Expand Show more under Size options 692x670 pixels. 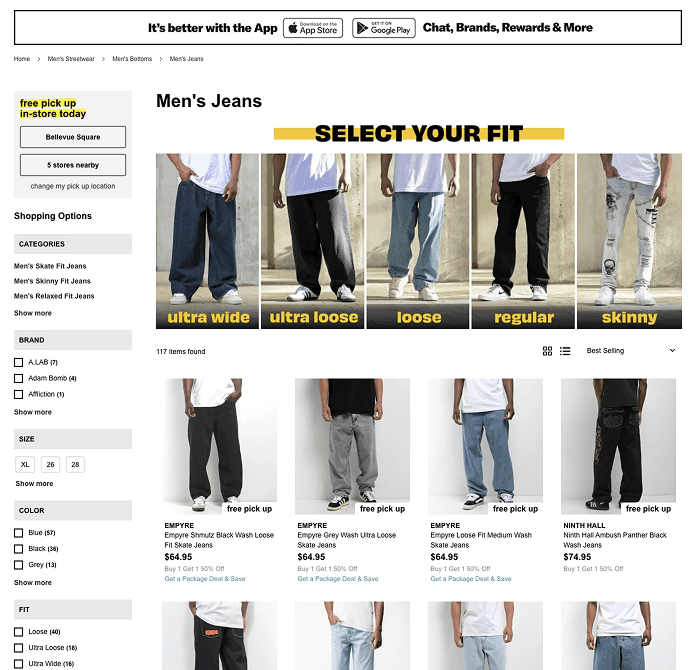coord(34,483)
